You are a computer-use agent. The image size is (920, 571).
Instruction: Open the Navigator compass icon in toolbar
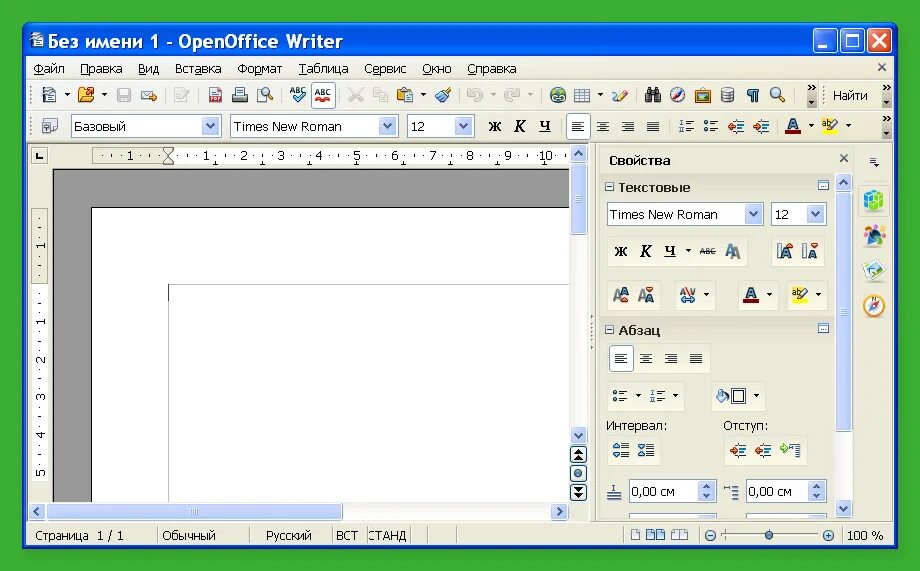pos(677,94)
